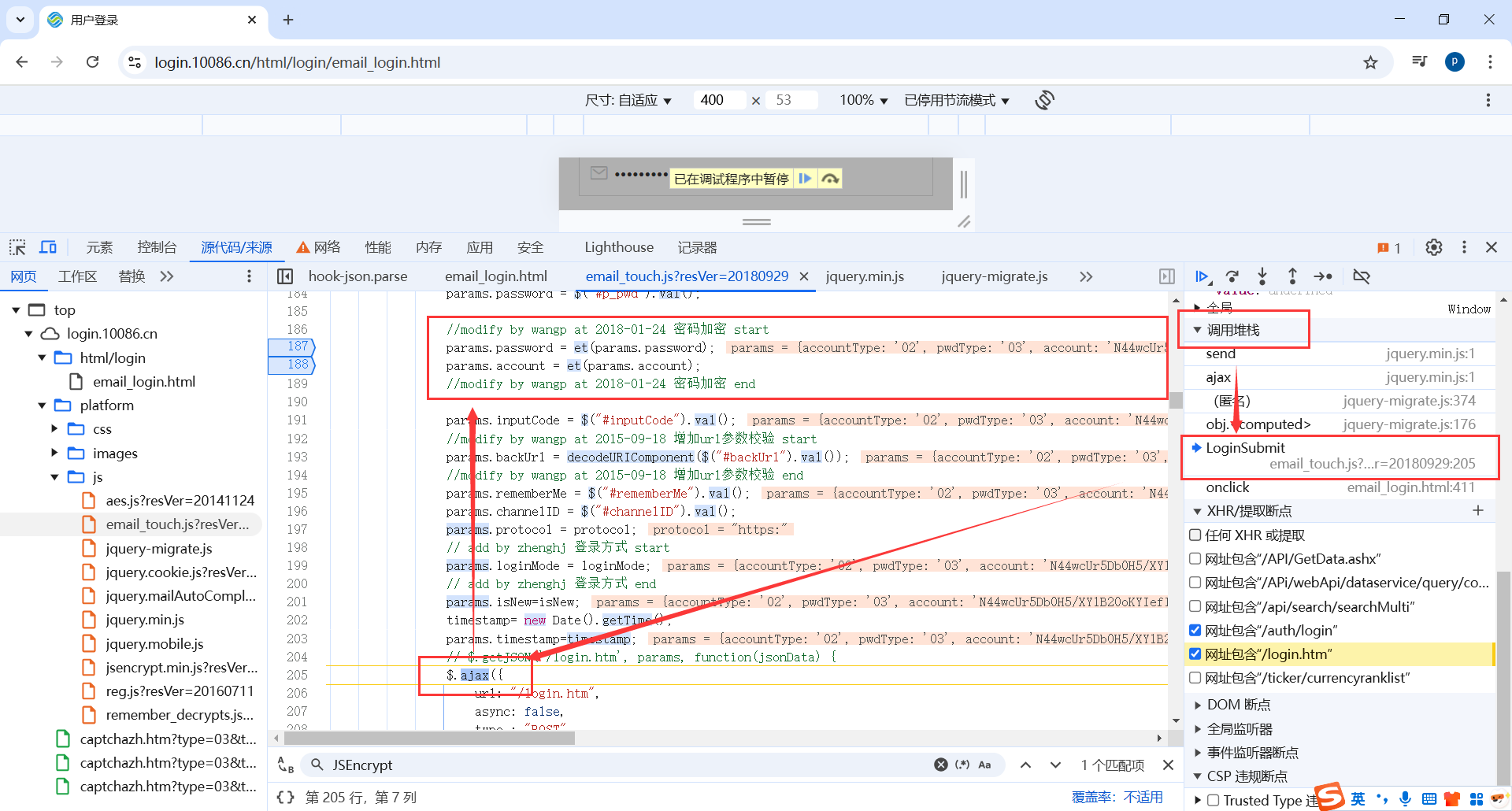Resume script from the paused overlay
Viewport: 1512px width, 811px height.
pyautogui.click(x=805, y=179)
